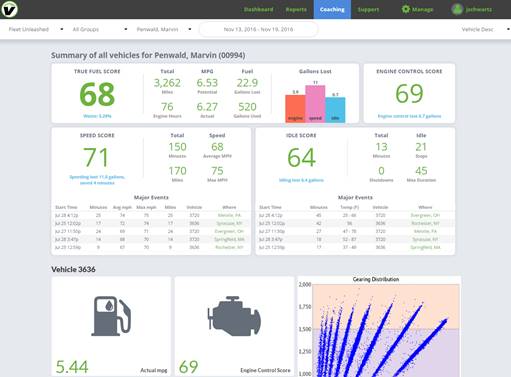The height and width of the screenshot is (377, 511).
Task: Click the 22.9 gallons lost value
Action: coord(247,83)
